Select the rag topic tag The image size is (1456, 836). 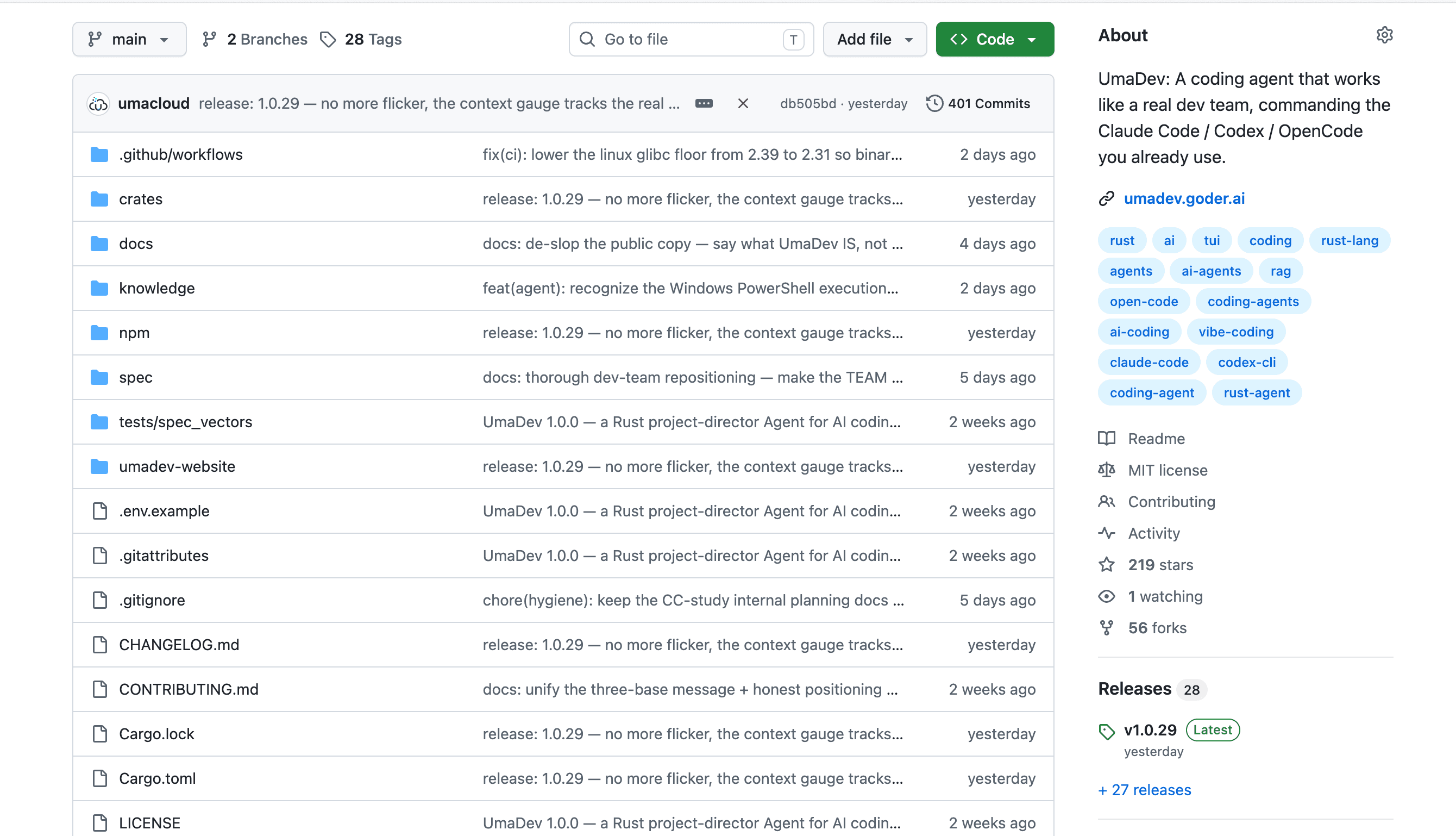tap(1281, 271)
